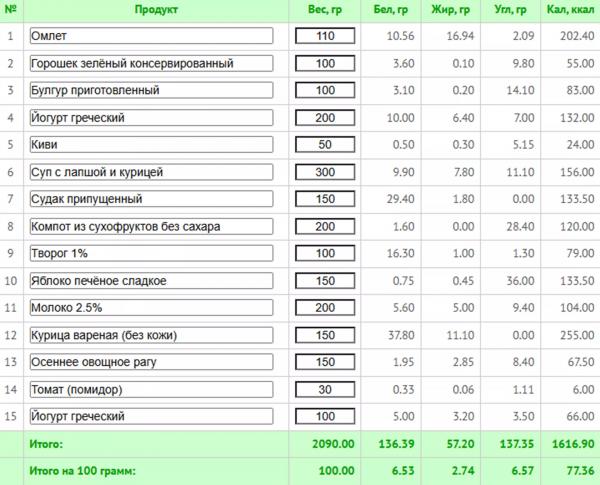The image size is (600, 485).
Task: Select the weight field of row 4 showing 200
Action: [325, 118]
